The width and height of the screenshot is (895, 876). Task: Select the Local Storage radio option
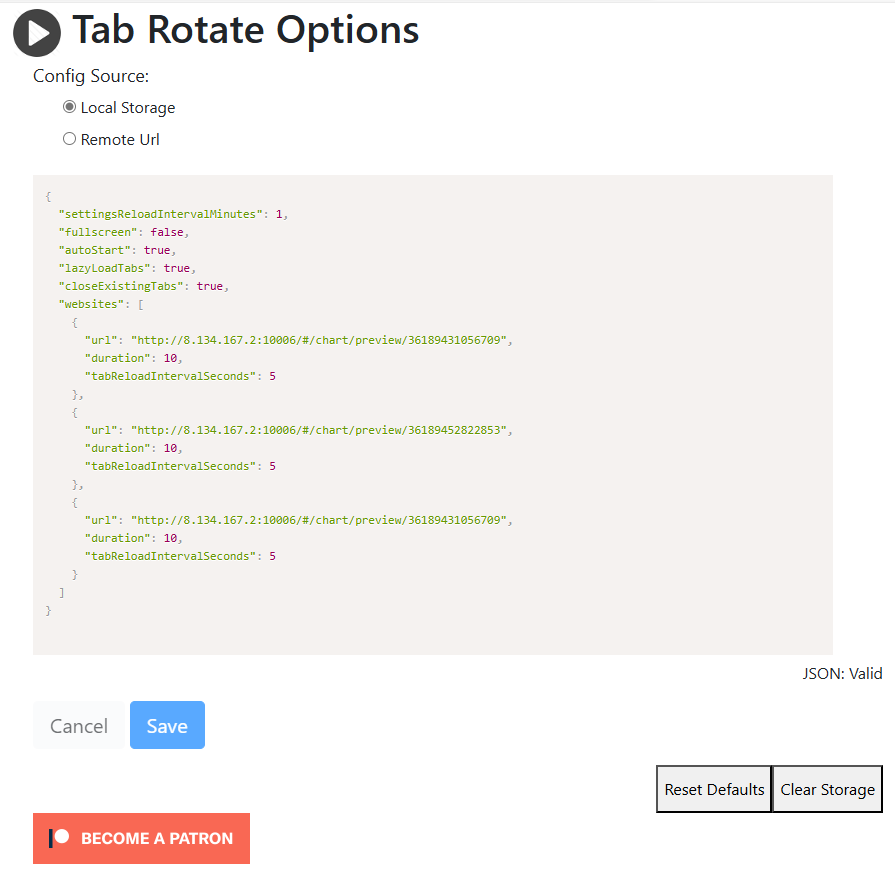point(69,107)
